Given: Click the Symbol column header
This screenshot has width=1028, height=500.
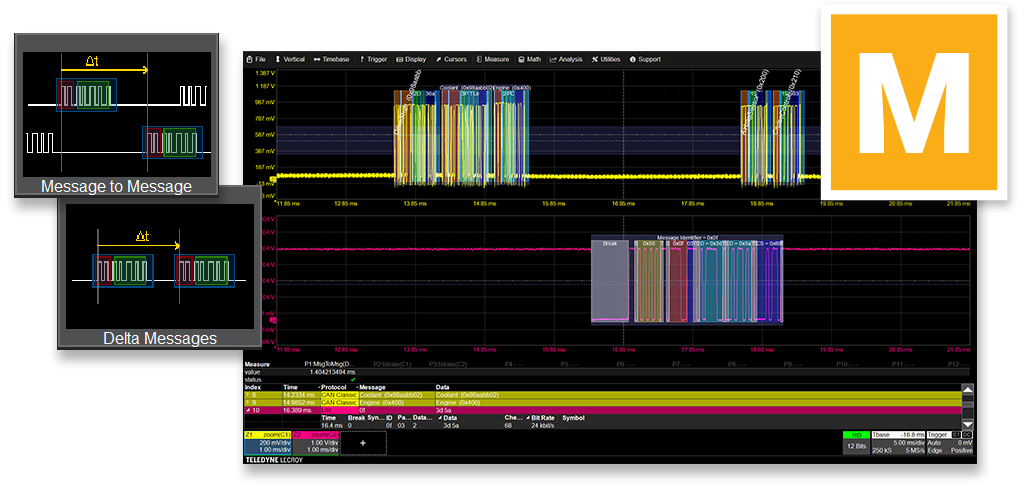Looking at the screenshot, I should pos(572,417).
